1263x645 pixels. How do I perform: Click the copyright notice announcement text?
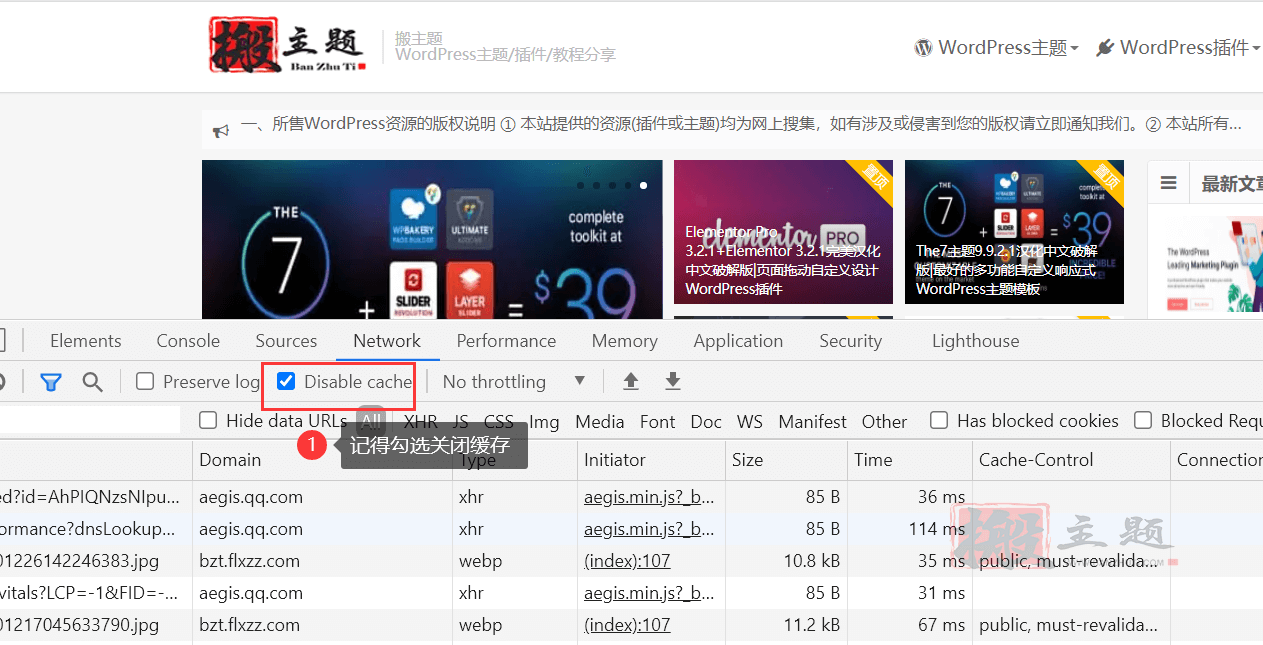click(741, 125)
